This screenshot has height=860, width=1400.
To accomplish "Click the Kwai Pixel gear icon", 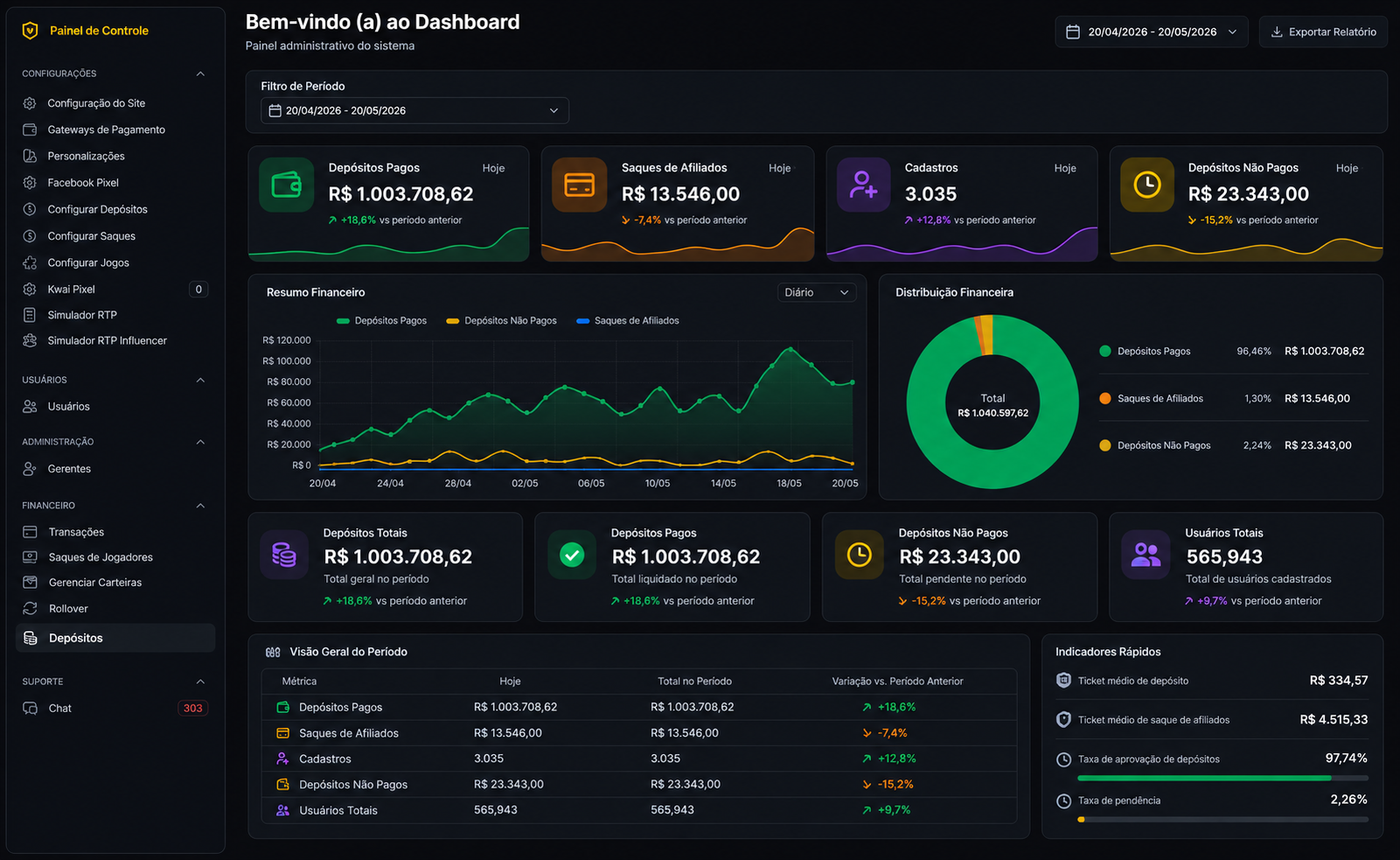I will click(30, 289).
